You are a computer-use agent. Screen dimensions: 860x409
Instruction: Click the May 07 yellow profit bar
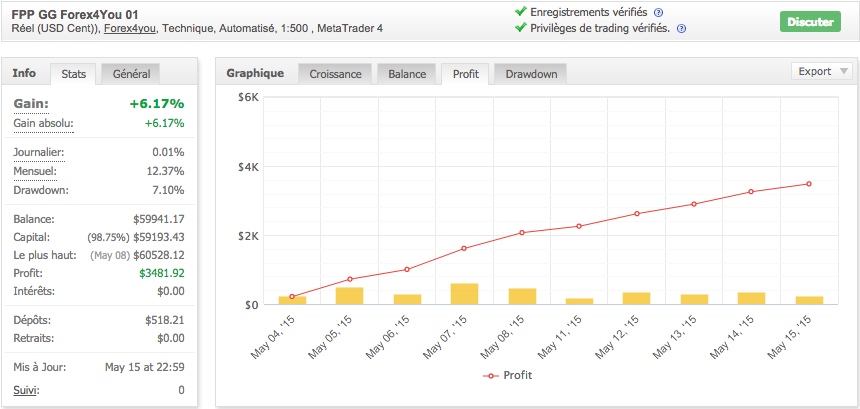(464, 294)
